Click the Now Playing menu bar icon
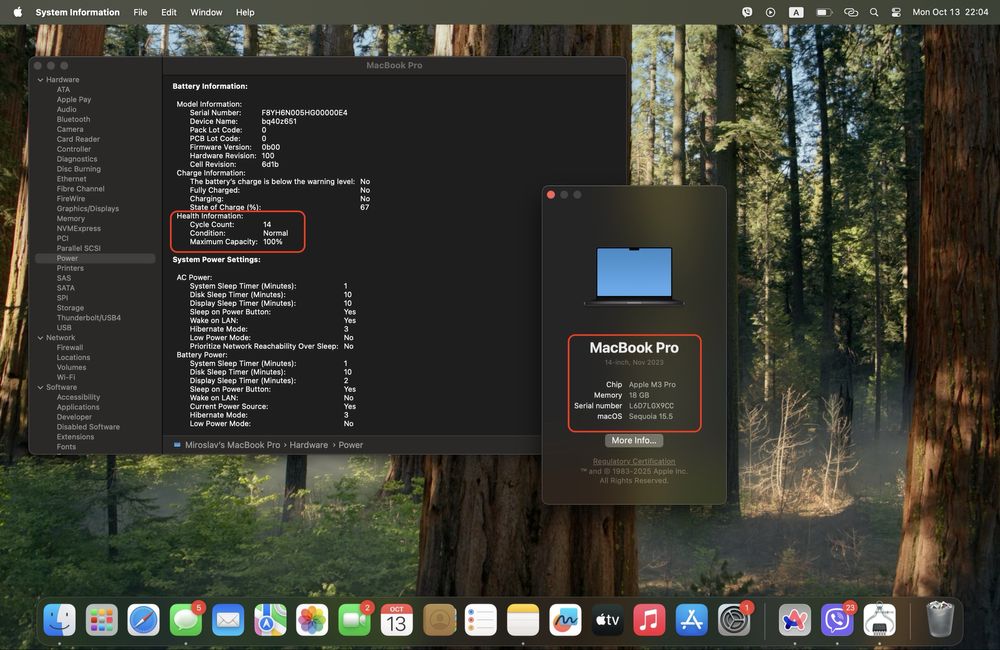This screenshot has width=1000, height=650. click(770, 11)
